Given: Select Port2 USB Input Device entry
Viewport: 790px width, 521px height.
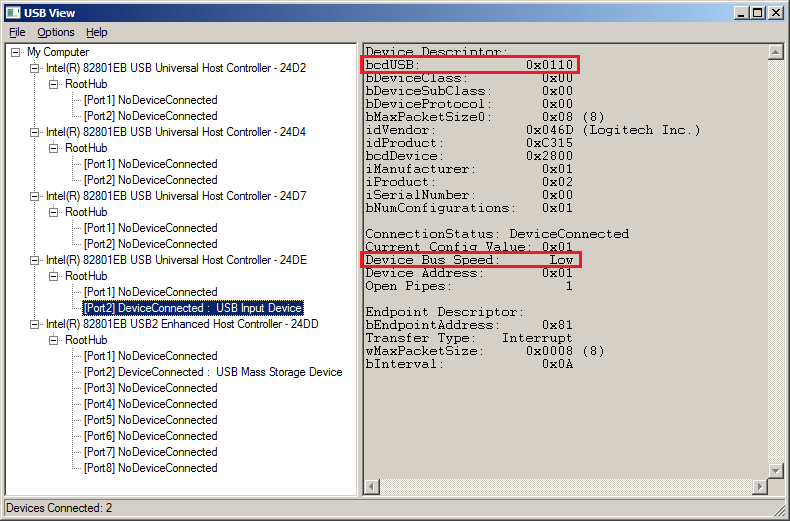Looking at the screenshot, I should click(x=193, y=308).
